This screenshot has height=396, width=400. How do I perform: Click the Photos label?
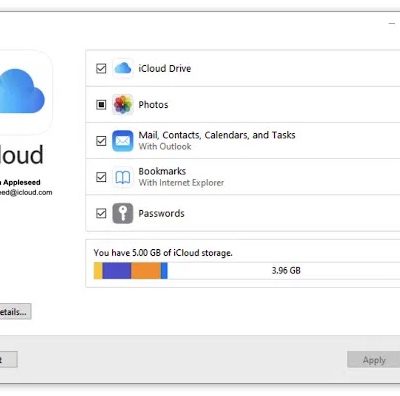[153, 105]
